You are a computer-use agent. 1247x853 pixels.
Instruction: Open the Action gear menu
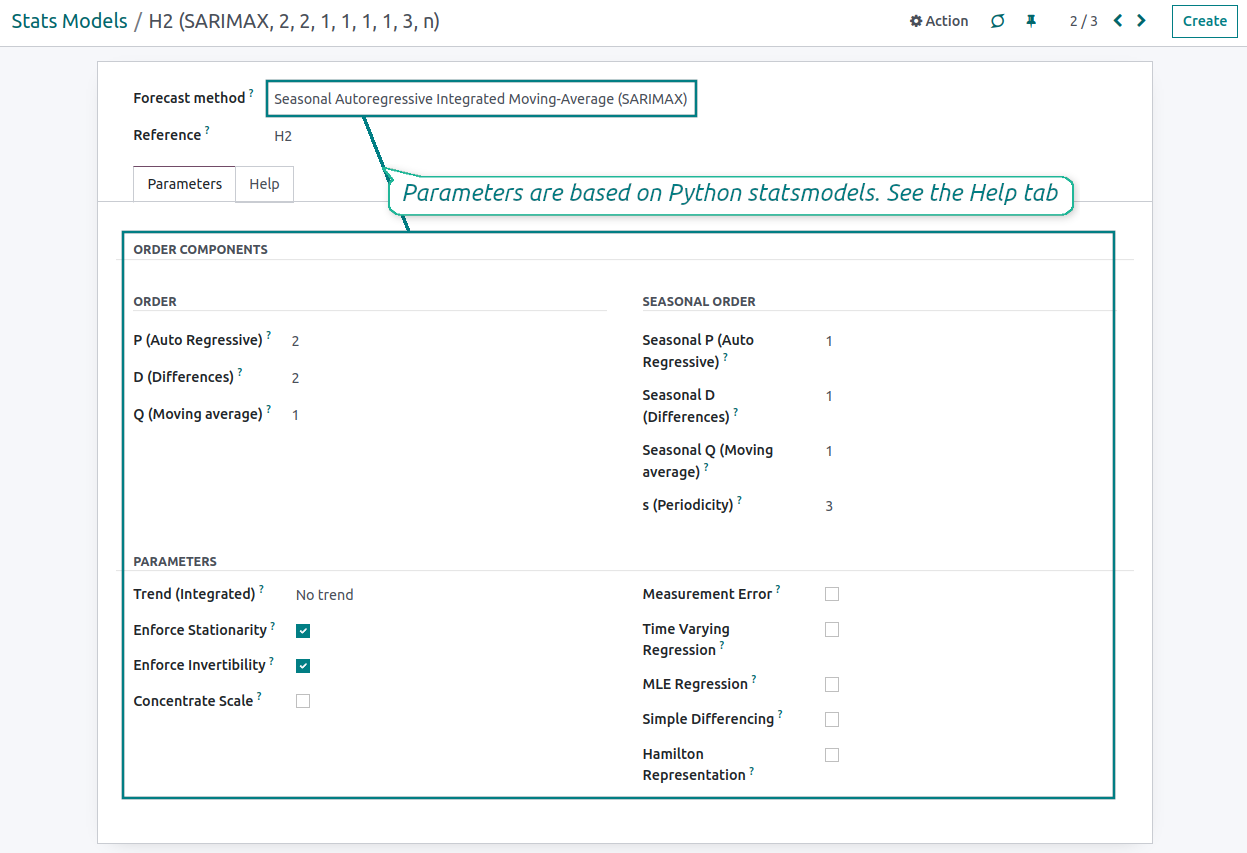(x=939, y=21)
